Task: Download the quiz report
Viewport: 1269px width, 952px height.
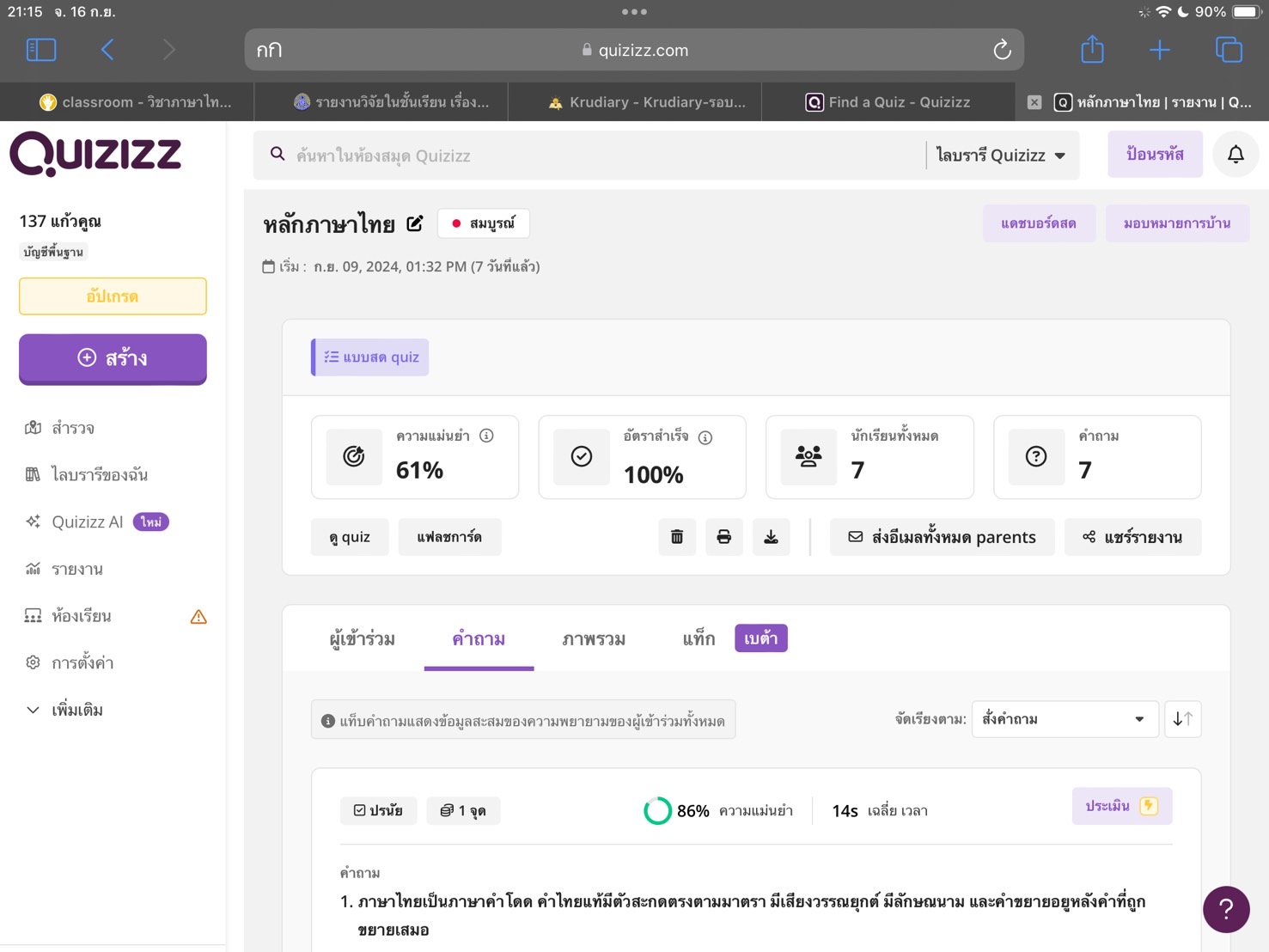Action: (x=771, y=536)
